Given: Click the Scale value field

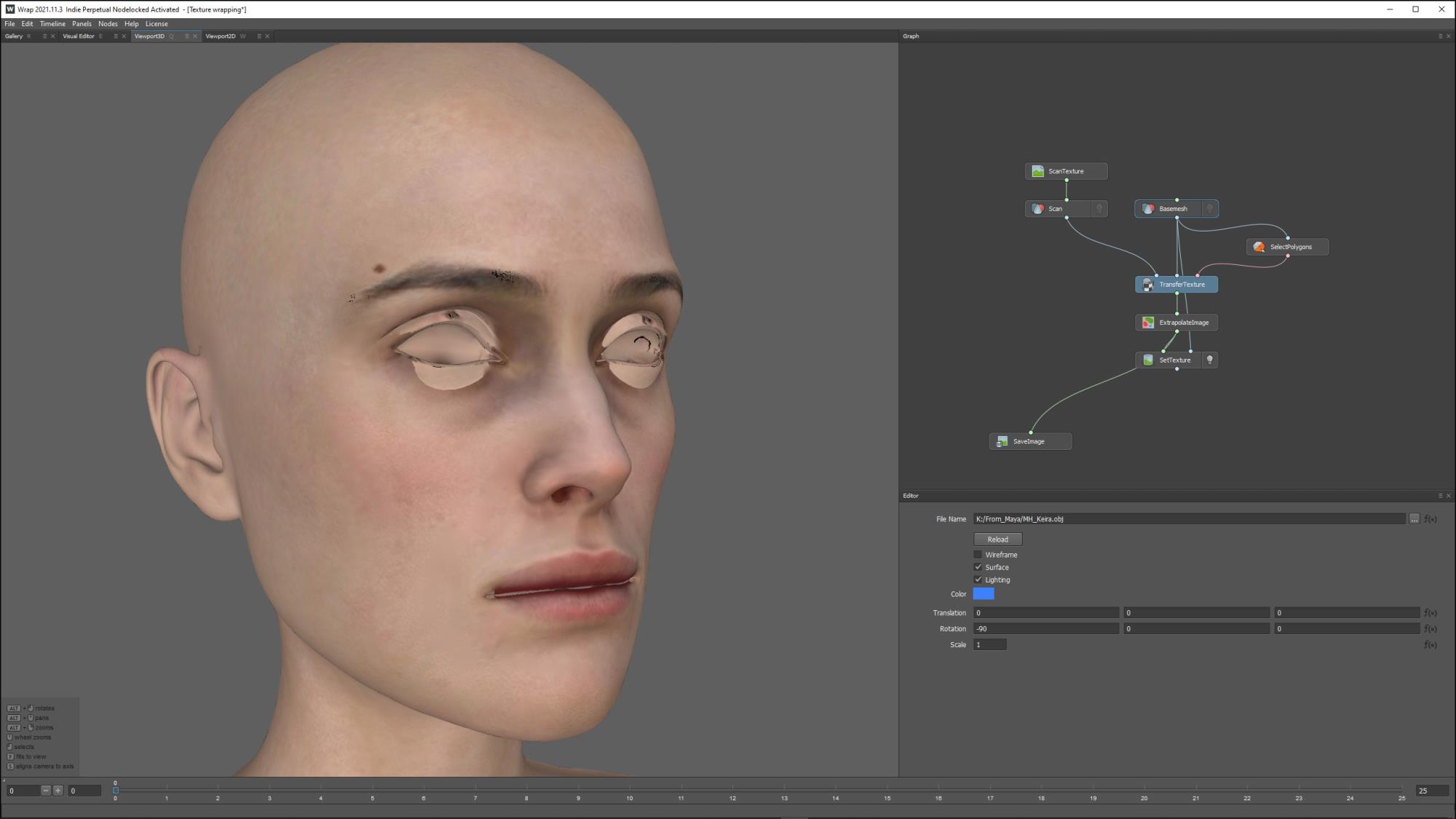Looking at the screenshot, I should (x=990, y=645).
